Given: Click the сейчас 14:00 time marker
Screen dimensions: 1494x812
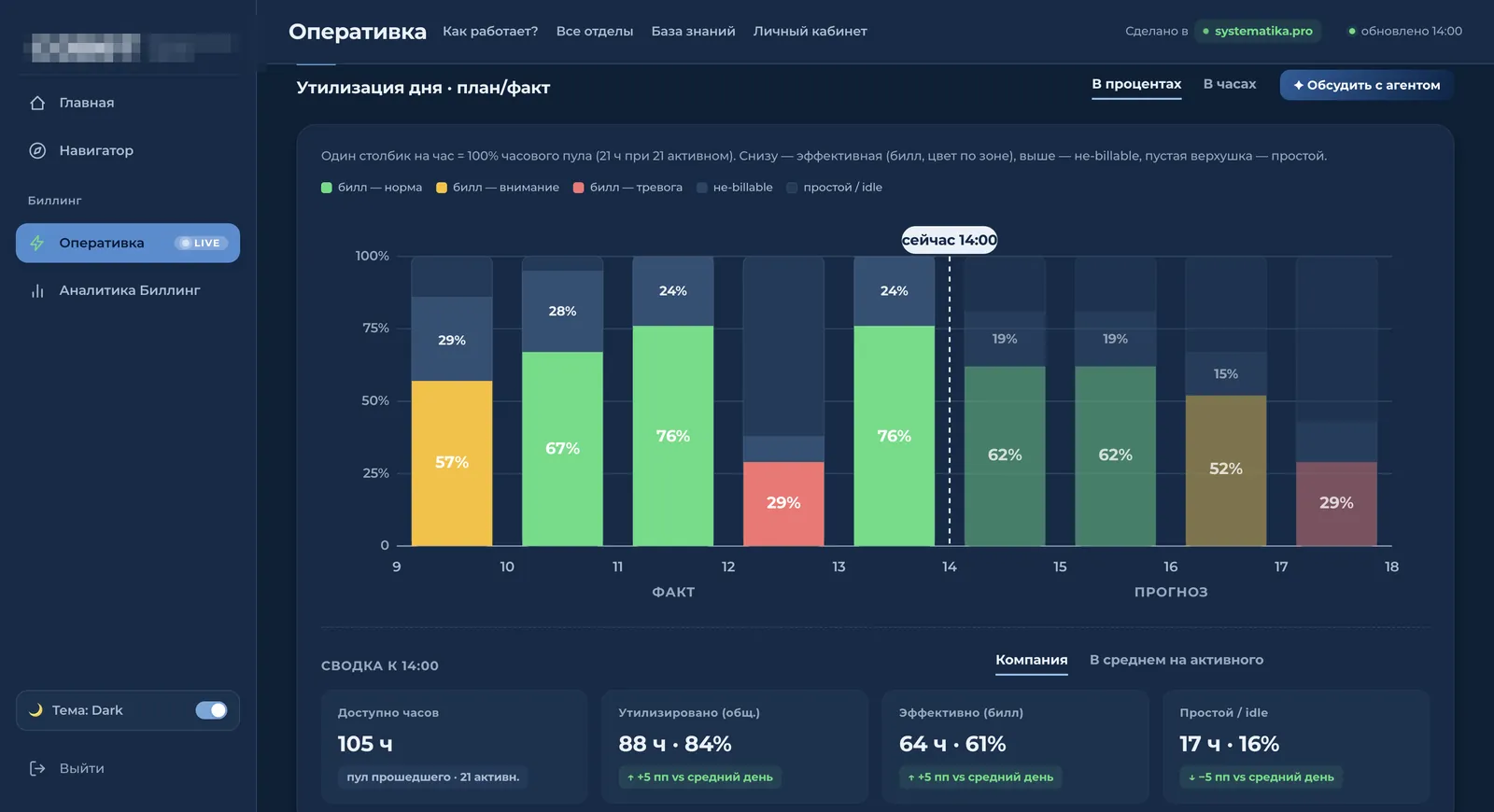Looking at the screenshot, I should pyautogui.click(x=949, y=240).
